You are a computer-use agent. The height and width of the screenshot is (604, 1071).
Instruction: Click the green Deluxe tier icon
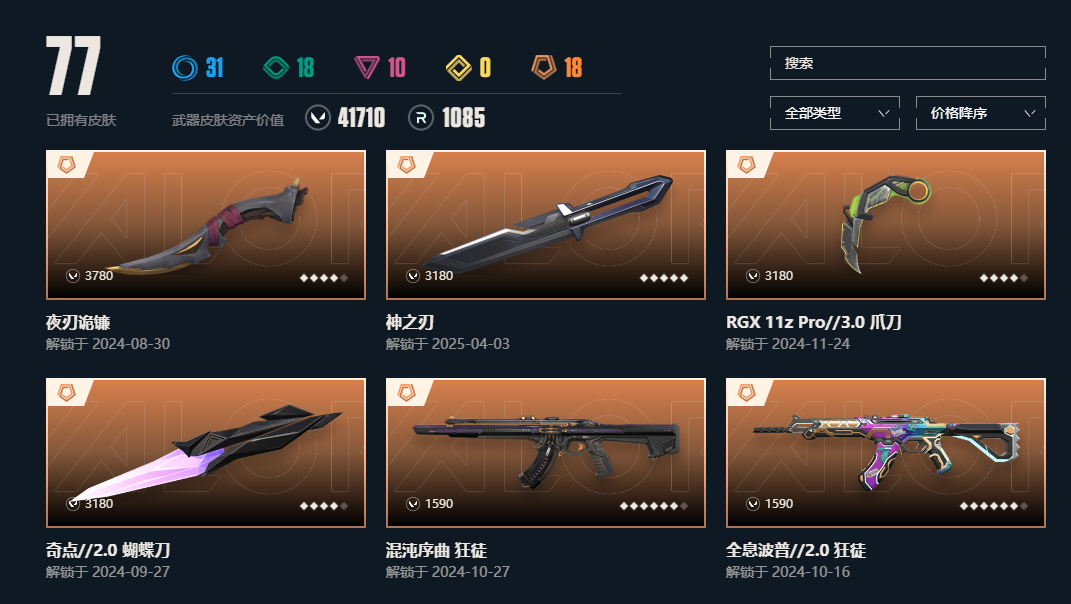click(x=276, y=68)
